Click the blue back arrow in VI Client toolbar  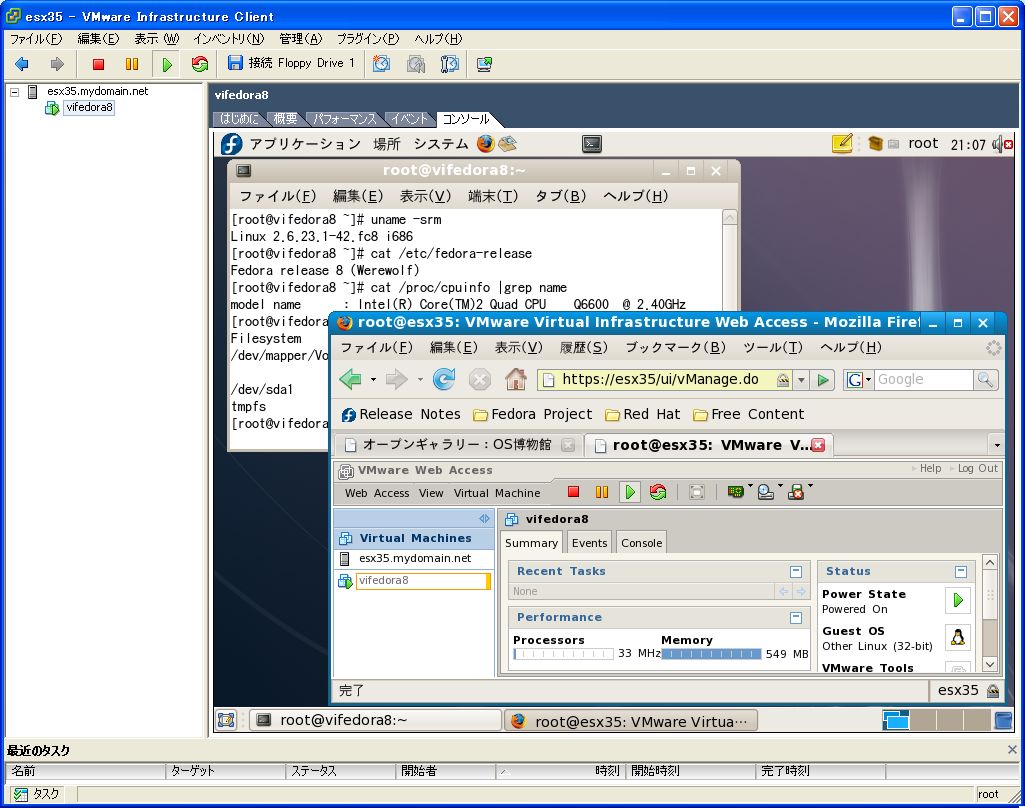(x=22, y=64)
